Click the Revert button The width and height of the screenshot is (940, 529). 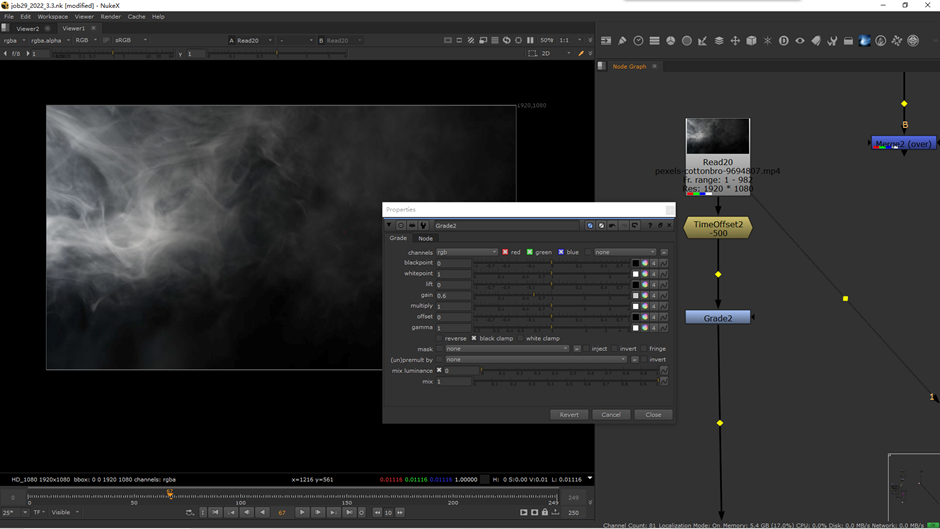(569, 414)
